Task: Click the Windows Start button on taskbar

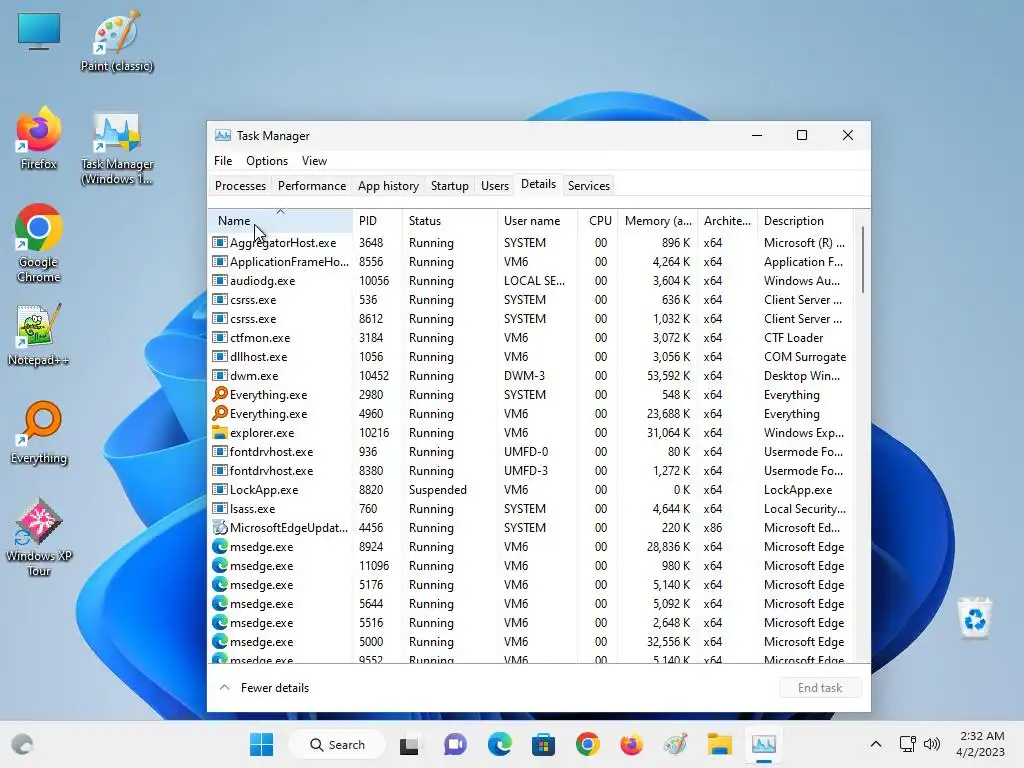Action: click(x=262, y=744)
